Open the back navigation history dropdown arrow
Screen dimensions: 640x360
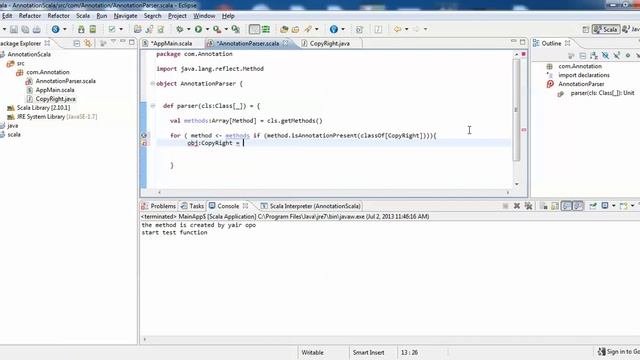point(406,29)
